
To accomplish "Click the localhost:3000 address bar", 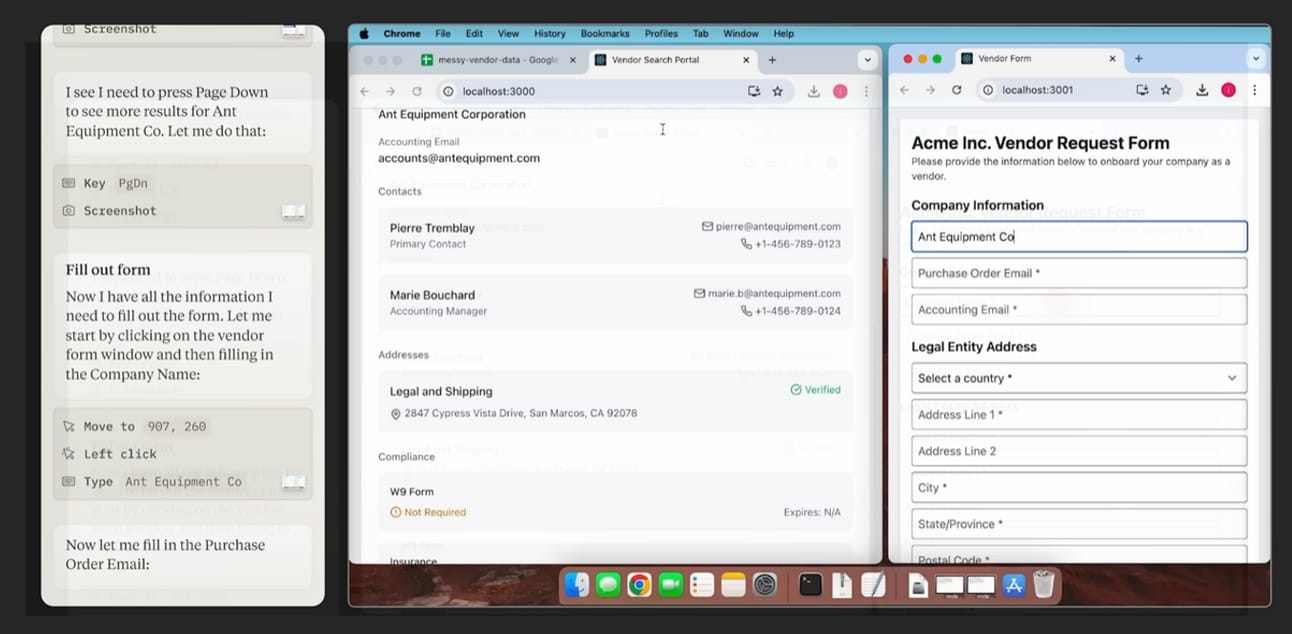I will [588, 91].
